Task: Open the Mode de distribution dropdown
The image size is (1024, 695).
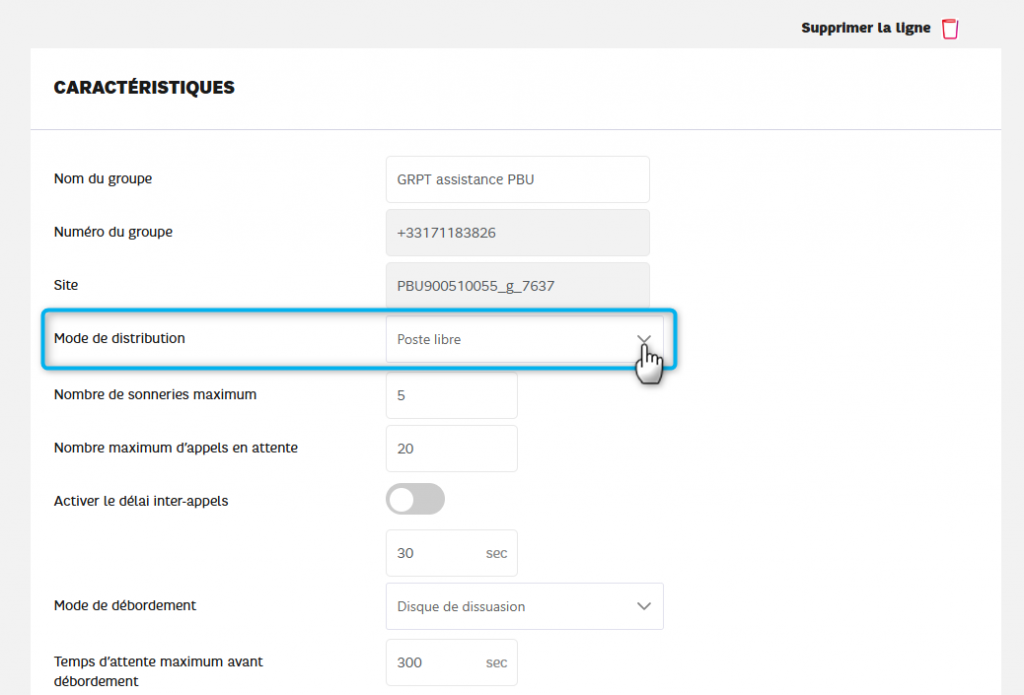Action: coord(524,340)
